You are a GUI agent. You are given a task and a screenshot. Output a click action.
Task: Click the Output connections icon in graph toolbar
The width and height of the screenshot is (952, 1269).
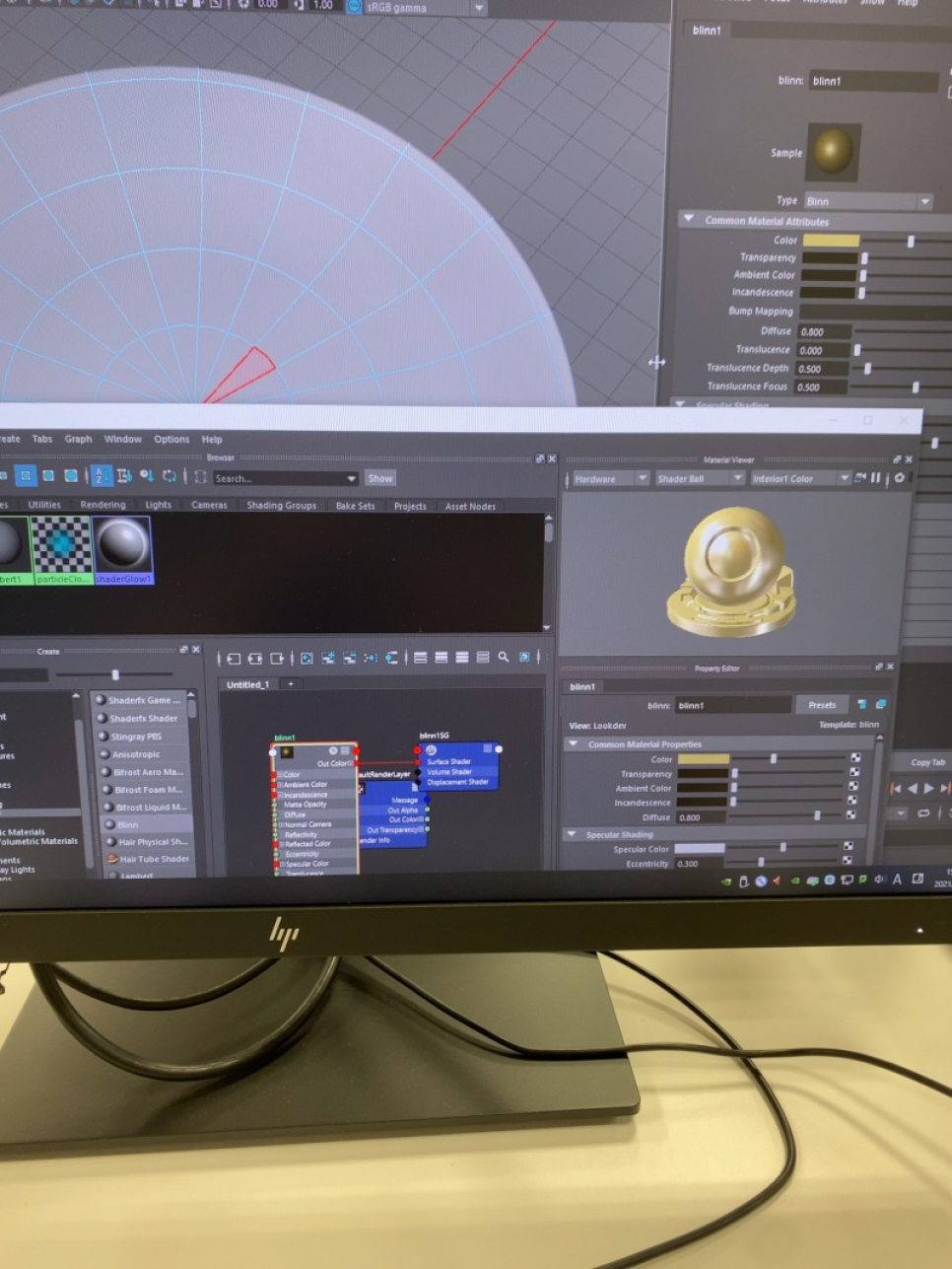coord(277,658)
